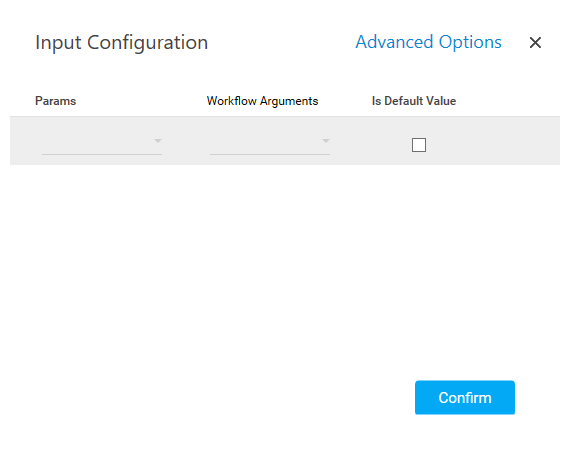The image size is (569, 449).
Task: Confirm the input configuration
Action: (464, 397)
